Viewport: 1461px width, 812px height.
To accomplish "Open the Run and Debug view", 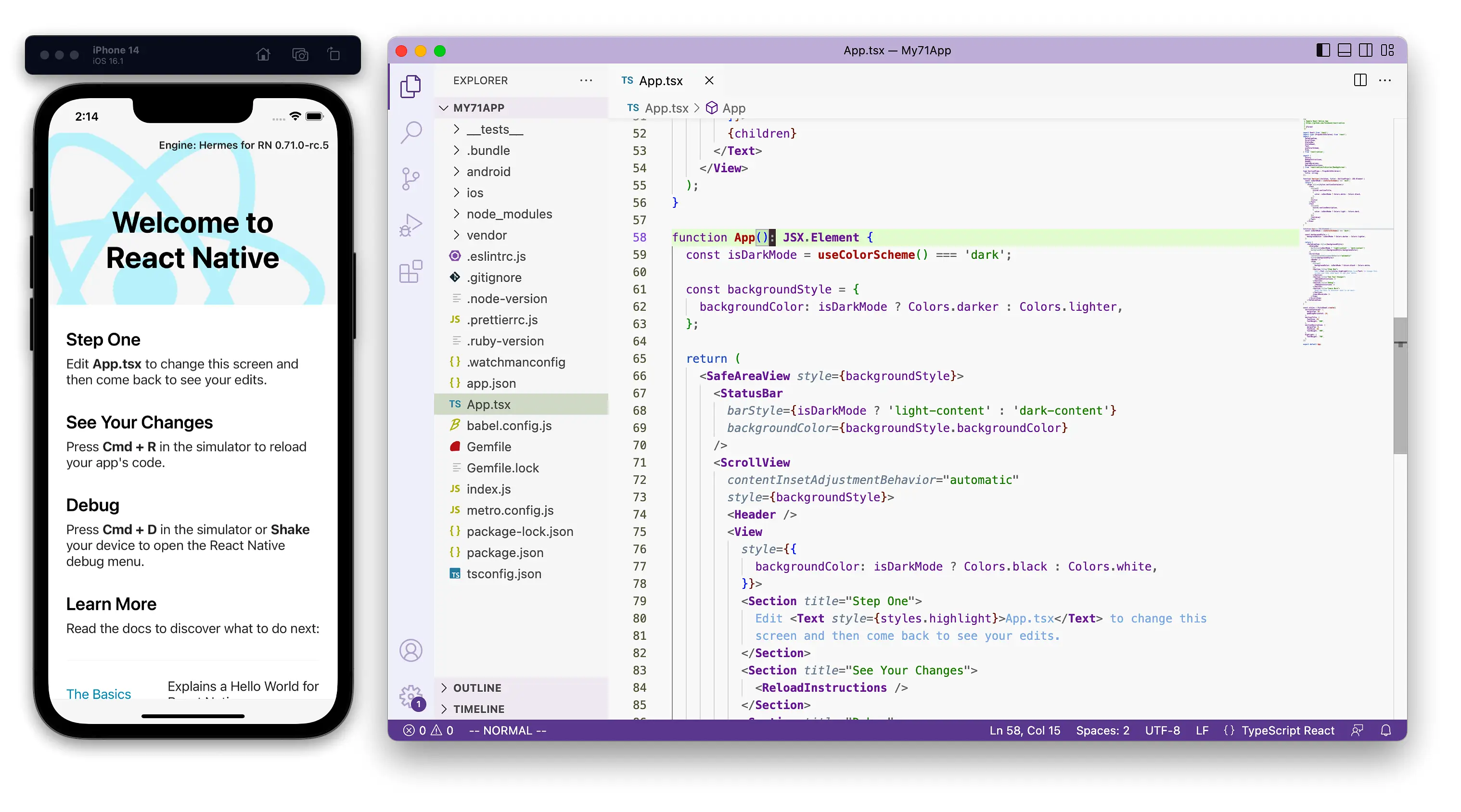I will [410, 225].
